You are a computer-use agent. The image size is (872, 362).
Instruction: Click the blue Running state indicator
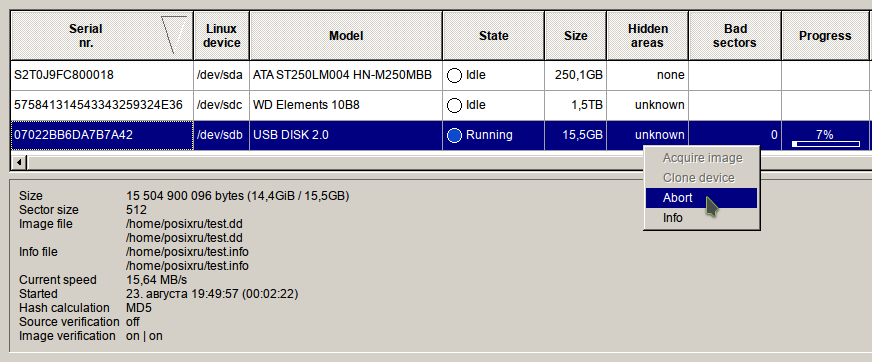click(x=454, y=135)
